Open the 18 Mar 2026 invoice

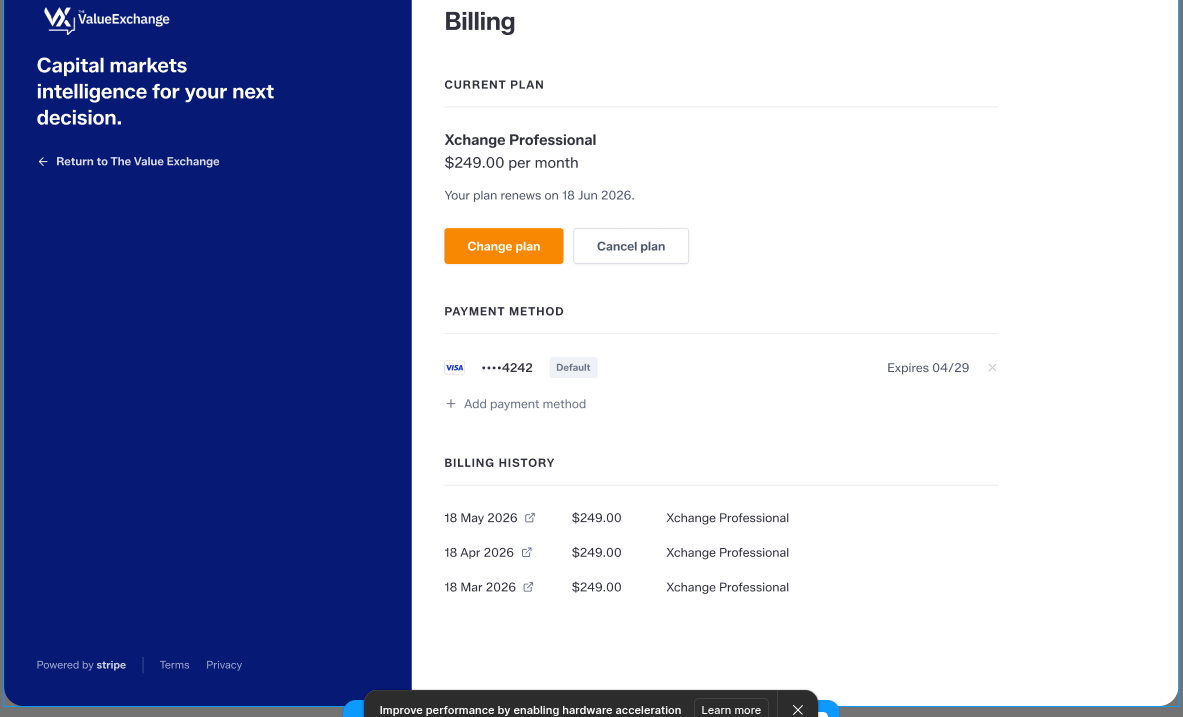click(x=480, y=587)
